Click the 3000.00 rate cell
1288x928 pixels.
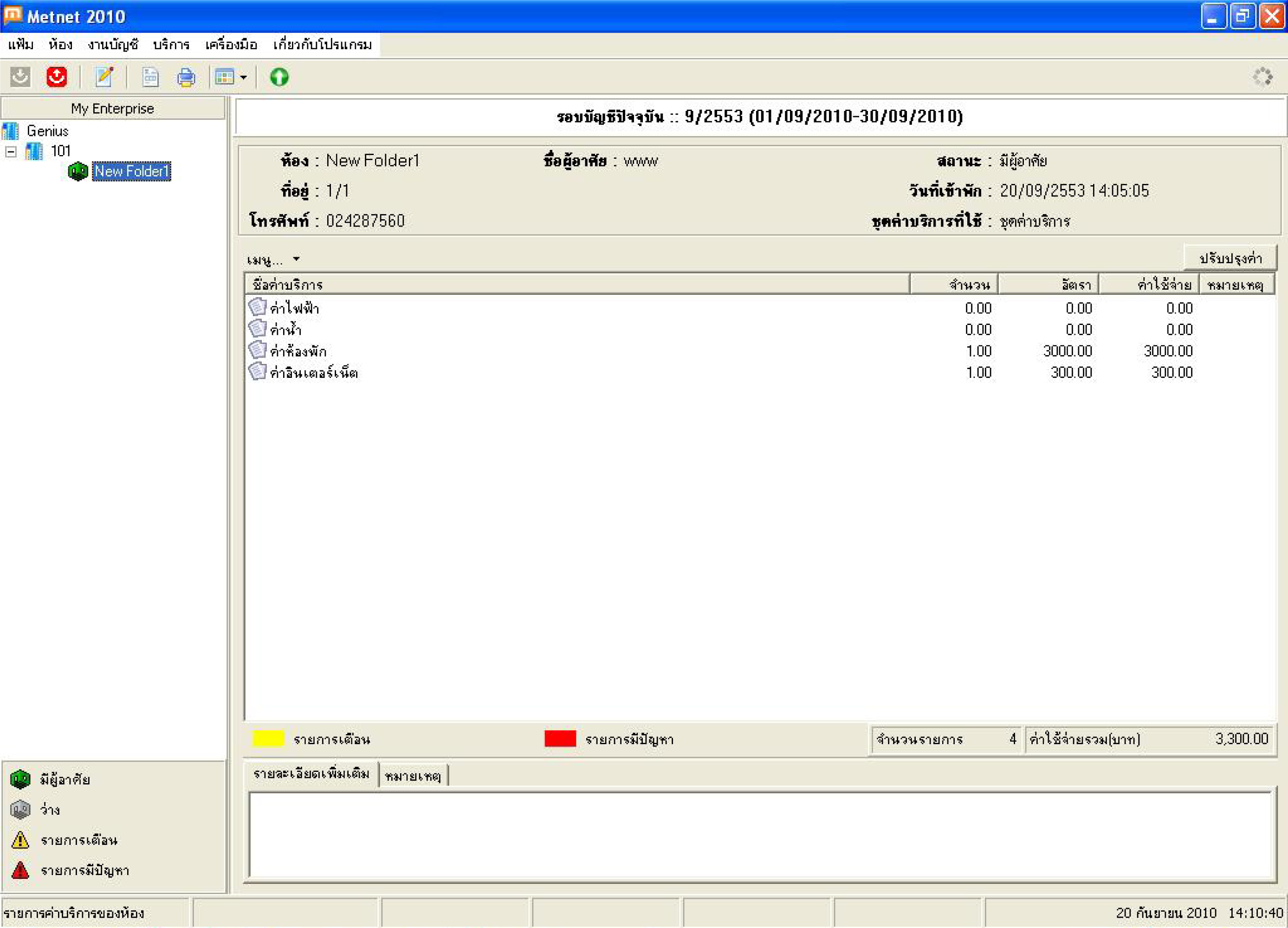(x=1068, y=351)
